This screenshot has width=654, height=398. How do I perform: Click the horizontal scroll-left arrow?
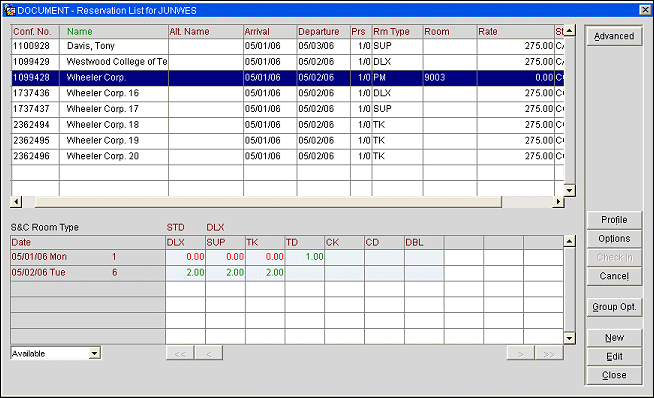coord(16,202)
